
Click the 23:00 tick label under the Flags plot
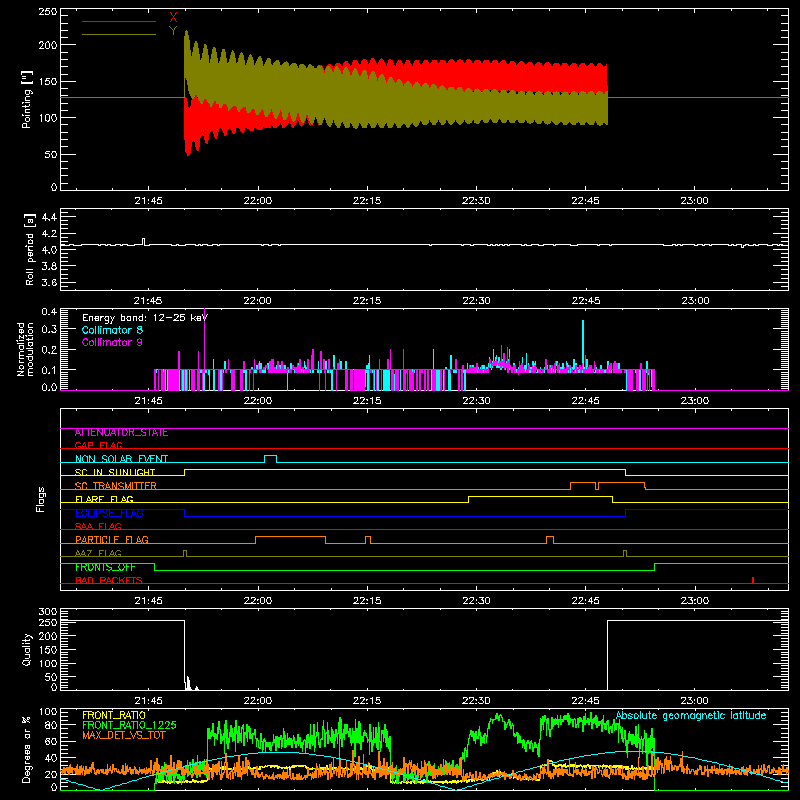point(694,601)
